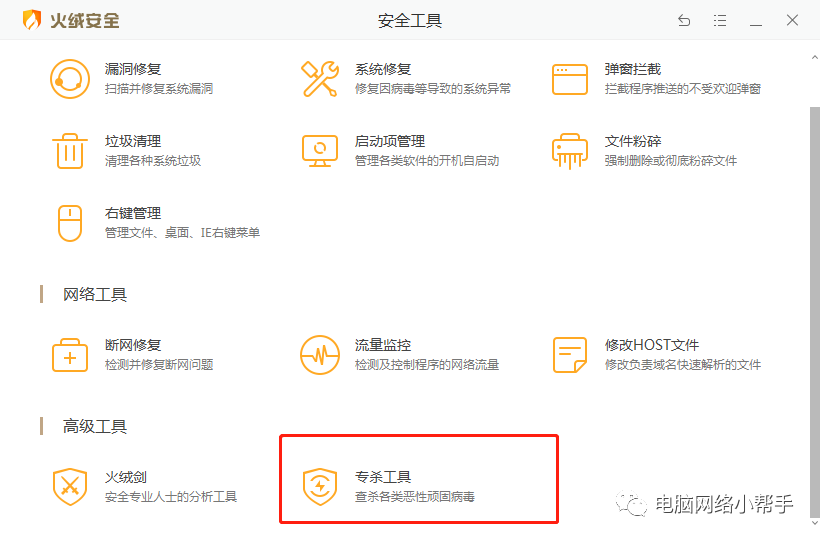Select the 弹窗拦截 title text
Viewport: 820px width, 540px height.
point(633,69)
